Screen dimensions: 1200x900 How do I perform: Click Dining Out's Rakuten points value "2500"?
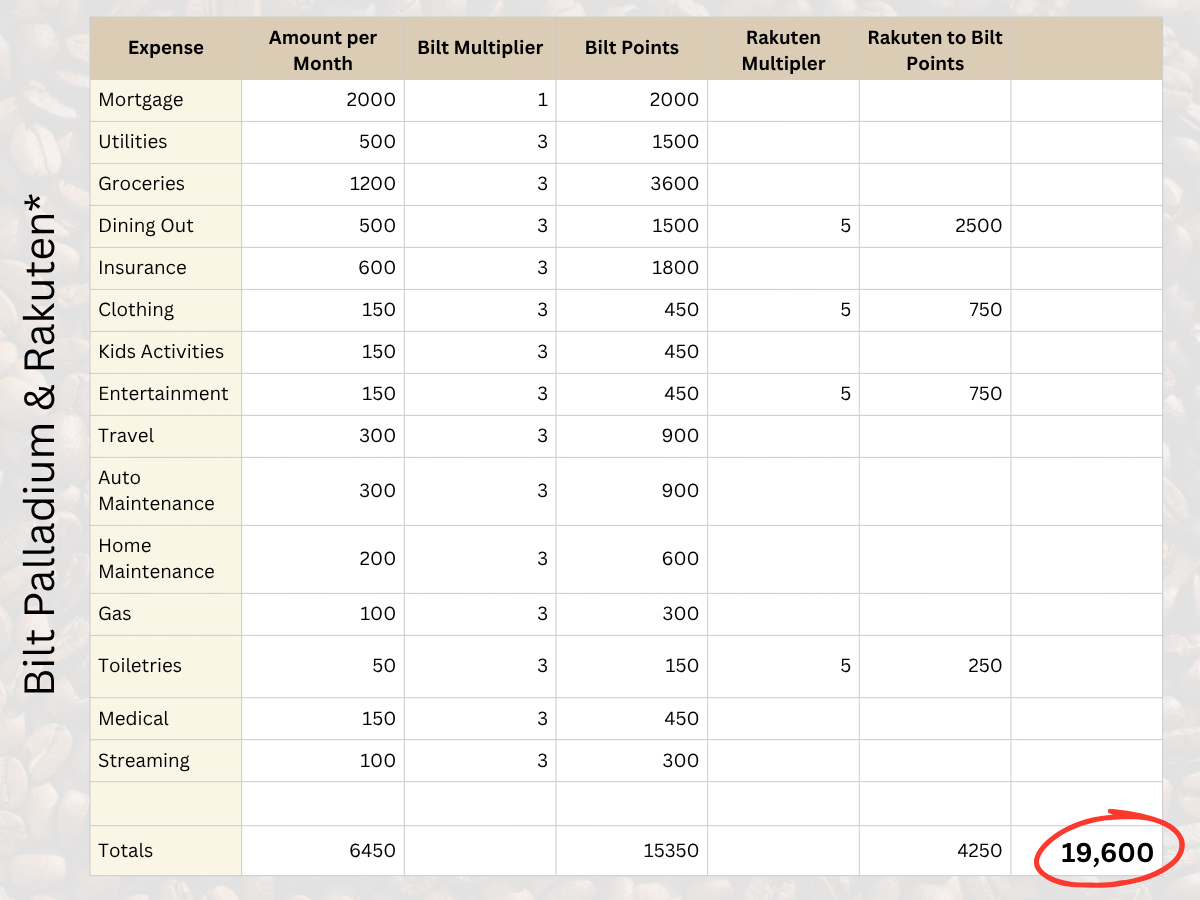coord(977,226)
